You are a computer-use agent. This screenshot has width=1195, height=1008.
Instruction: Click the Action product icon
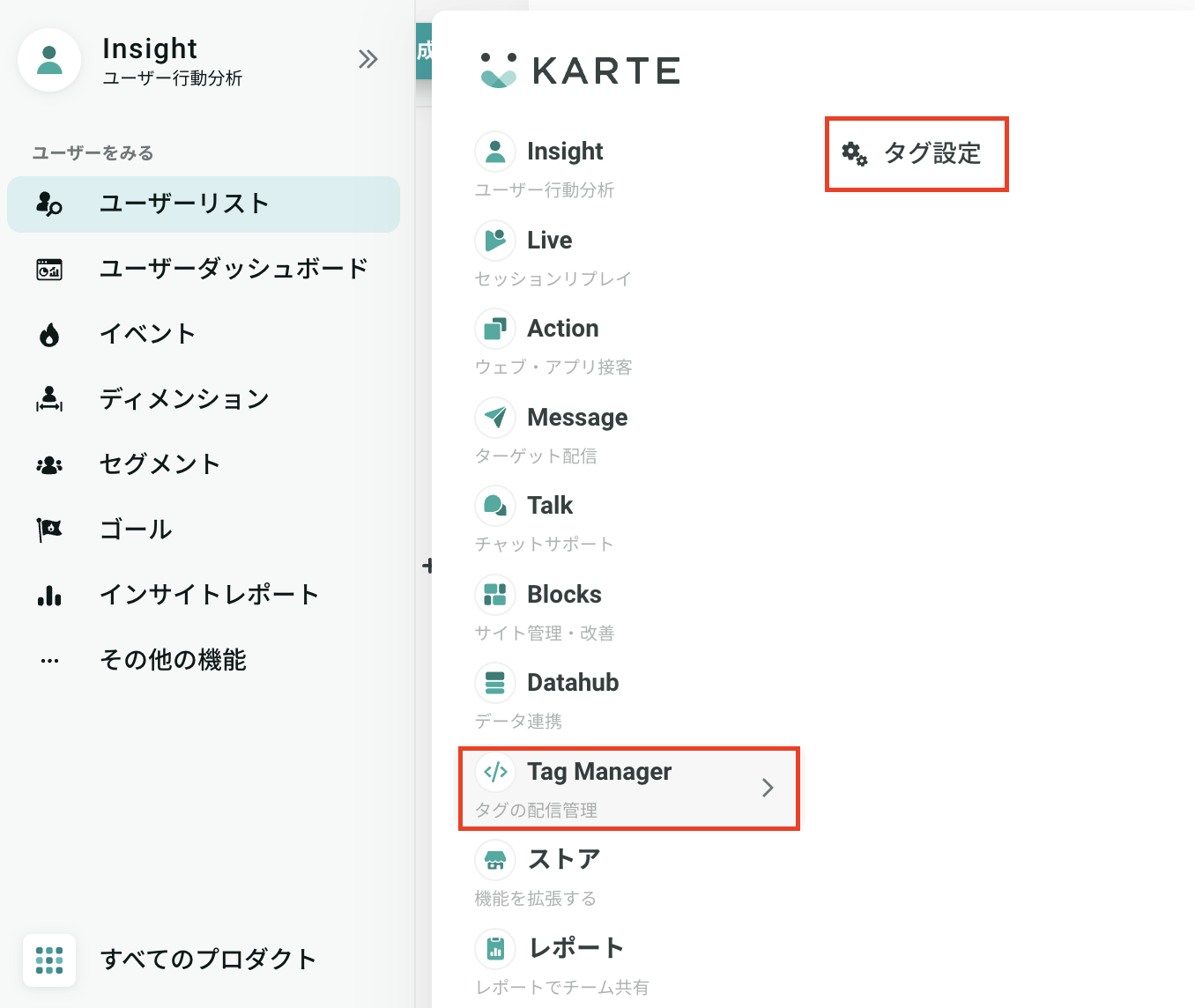pyautogui.click(x=495, y=329)
